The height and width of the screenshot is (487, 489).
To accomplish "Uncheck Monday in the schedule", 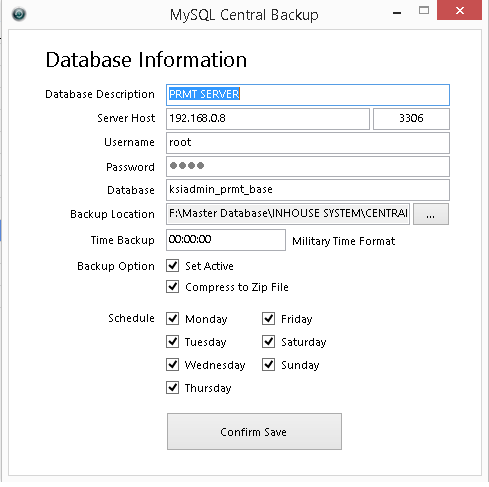I will pos(173,318).
